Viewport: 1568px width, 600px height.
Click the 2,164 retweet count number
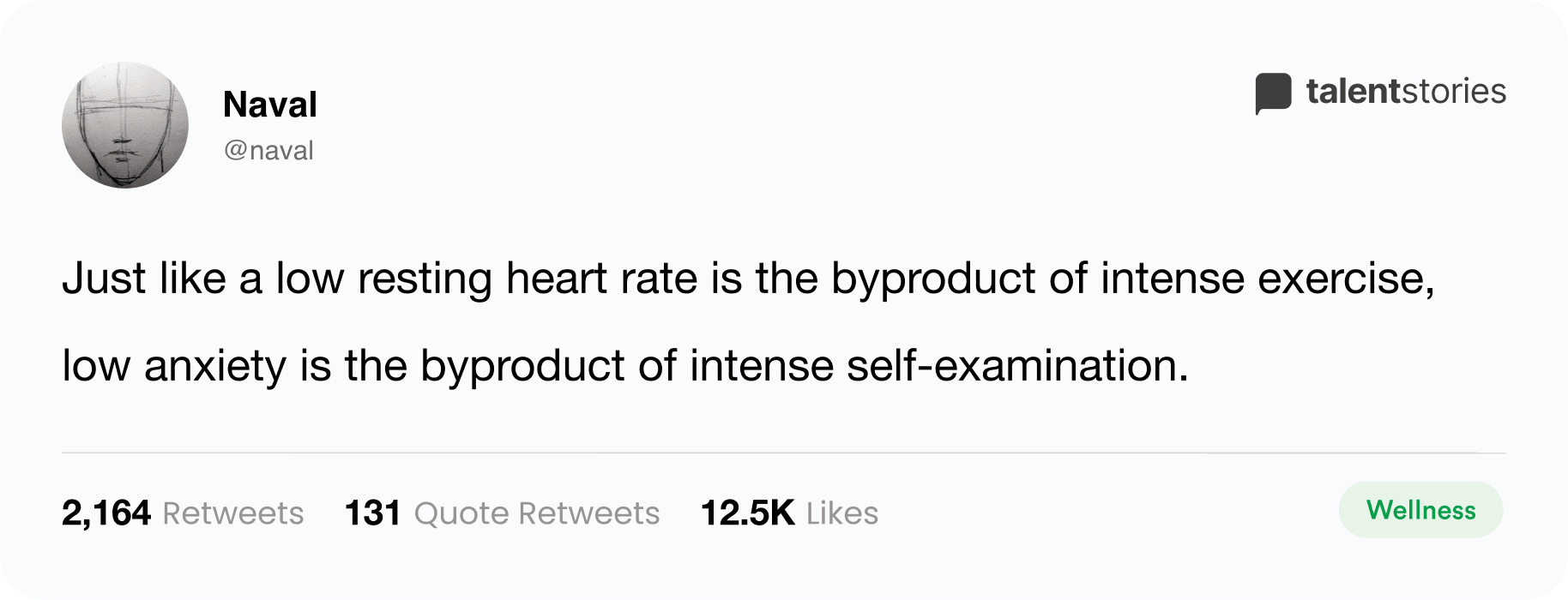[106, 513]
